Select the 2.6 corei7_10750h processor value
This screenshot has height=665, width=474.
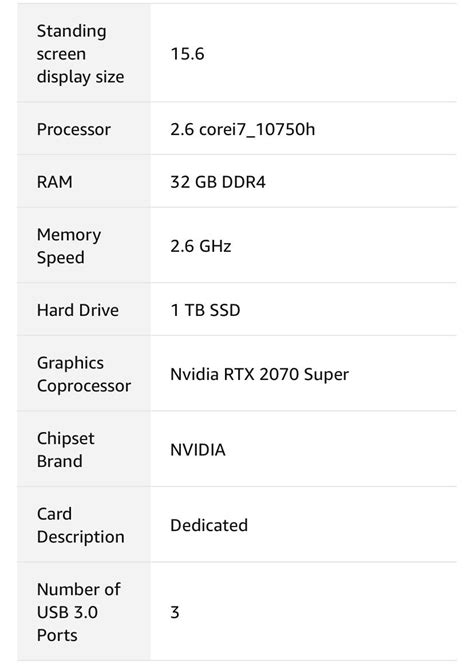point(243,129)
